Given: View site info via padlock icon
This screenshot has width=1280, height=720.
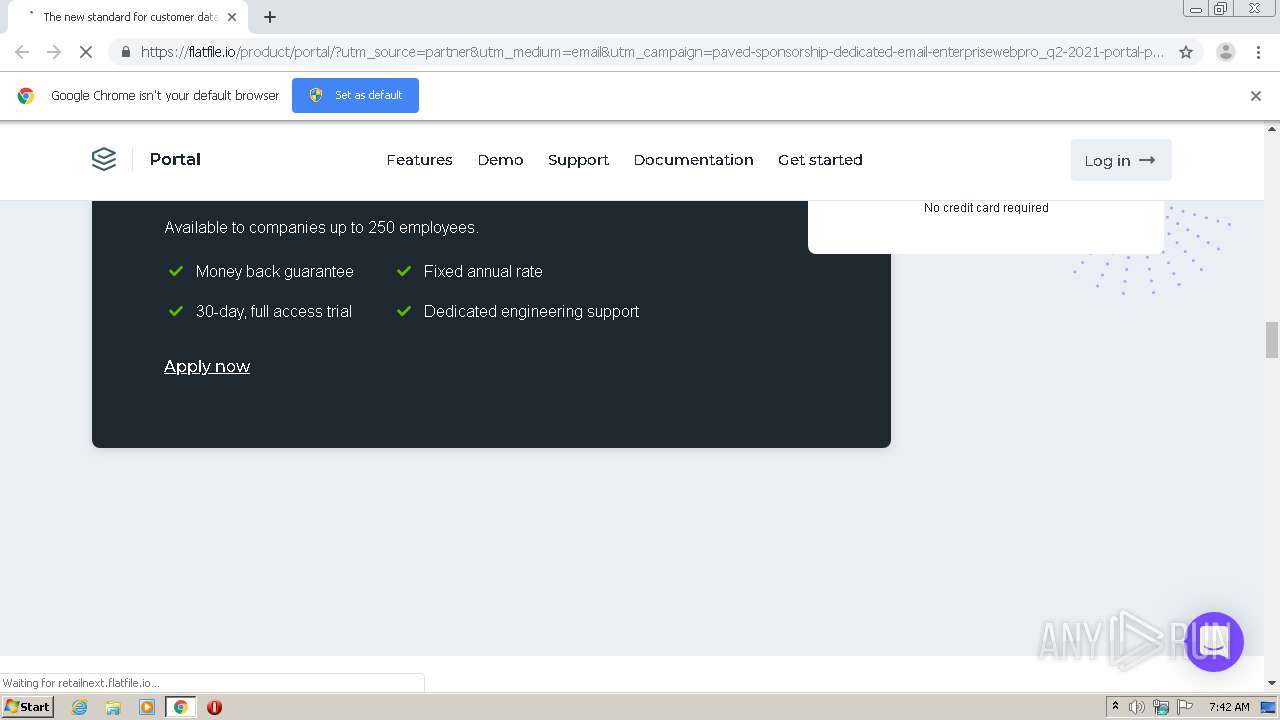Looking at the screenshot, I should [125, 52].
